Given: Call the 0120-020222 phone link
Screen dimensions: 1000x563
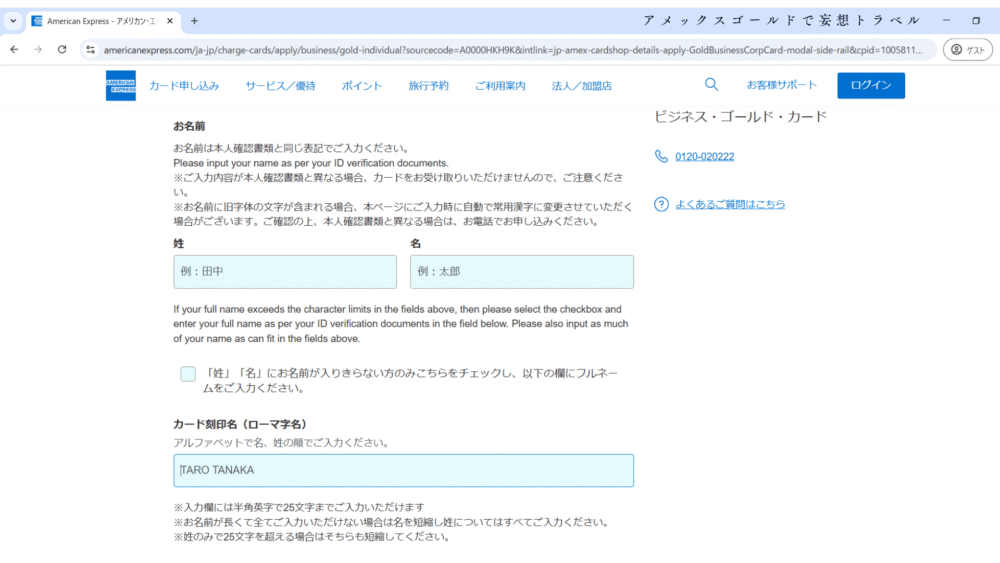Looking at the screenshot, I should click(705, 156).
